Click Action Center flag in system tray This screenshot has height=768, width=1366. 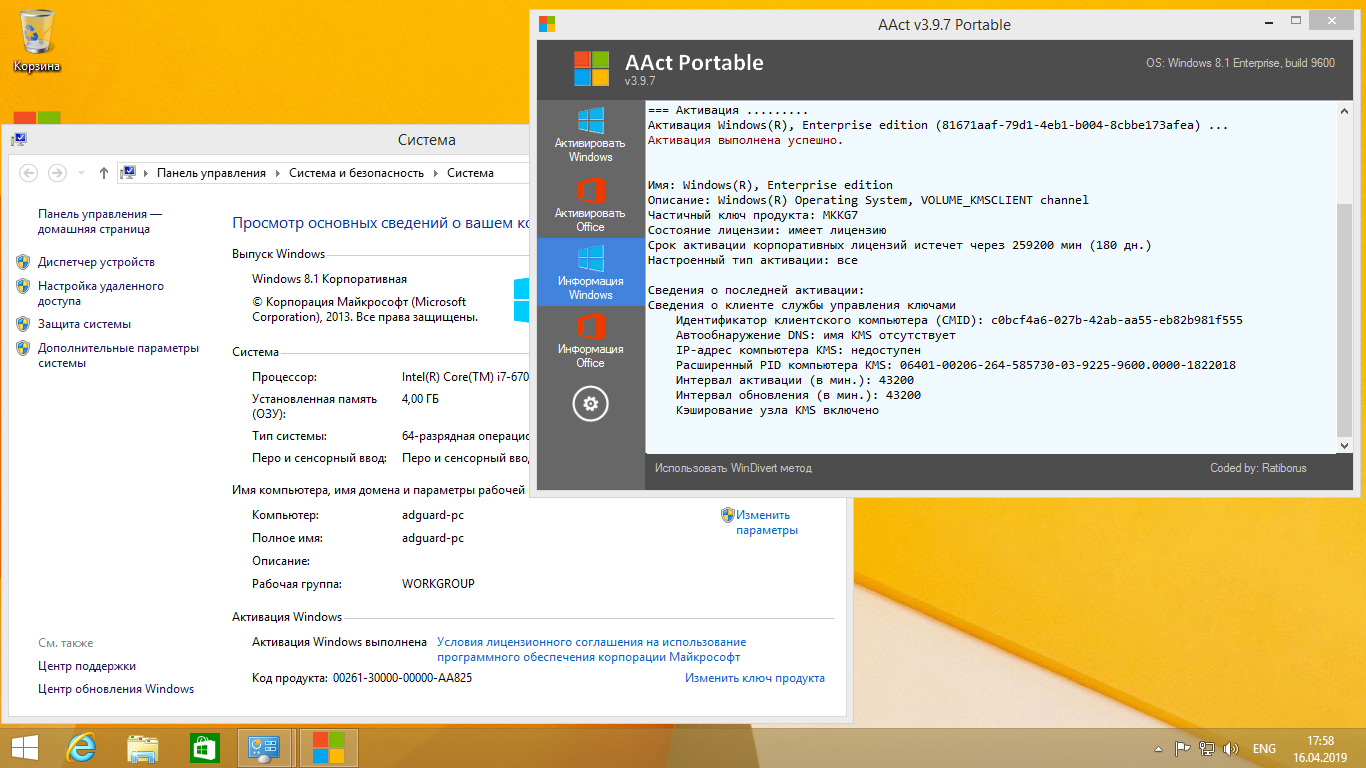tap(1182, 748)
